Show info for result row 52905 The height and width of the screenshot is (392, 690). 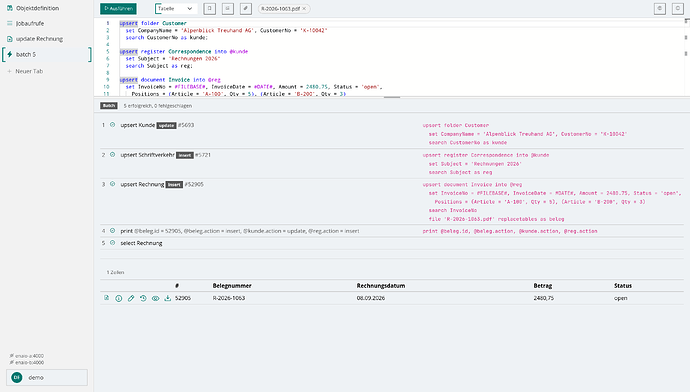[x=119, y=298]
